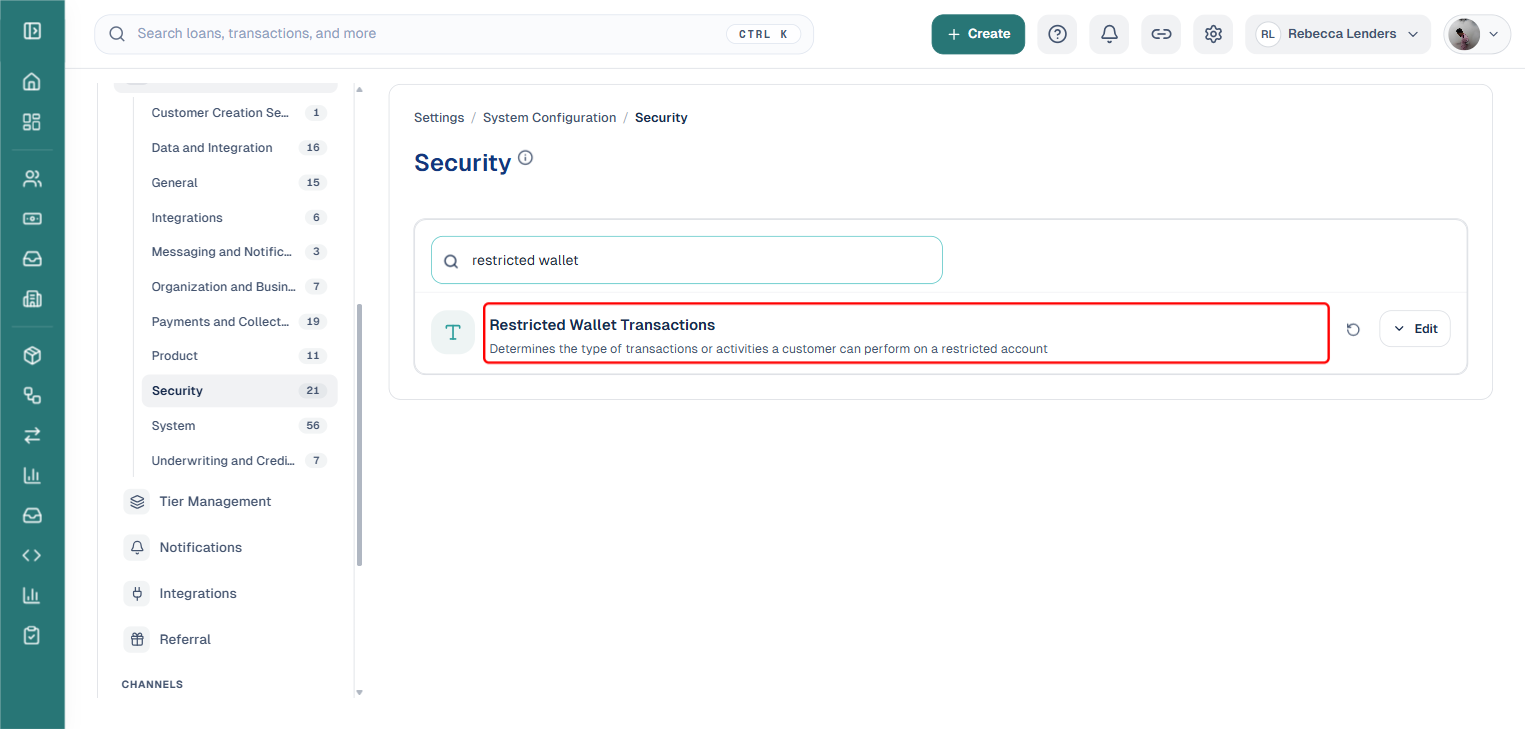This screenshot has width=1535, height=730.
Task: Click the Security info icon
Action: tap(526, 158)
